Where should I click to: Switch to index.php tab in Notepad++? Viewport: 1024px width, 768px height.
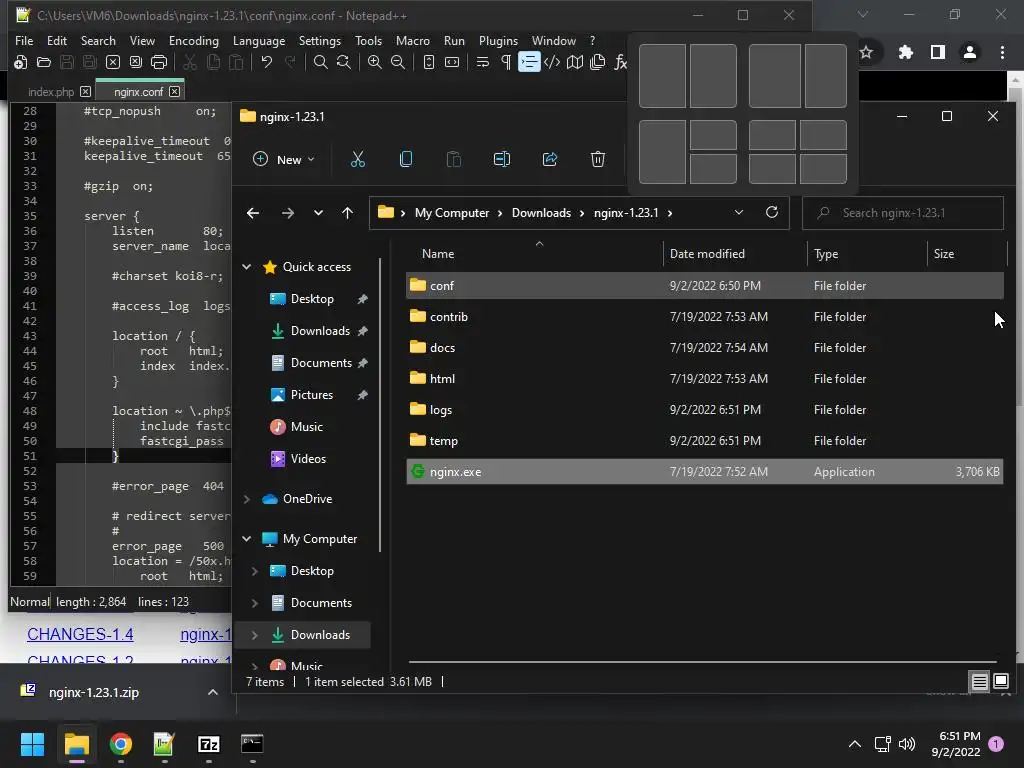tap(51, 91)
